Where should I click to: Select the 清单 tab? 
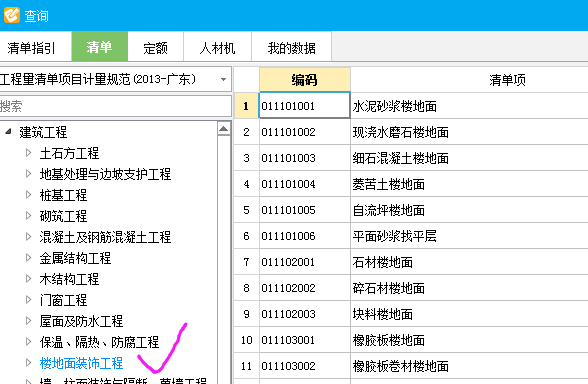pos(99,47)
